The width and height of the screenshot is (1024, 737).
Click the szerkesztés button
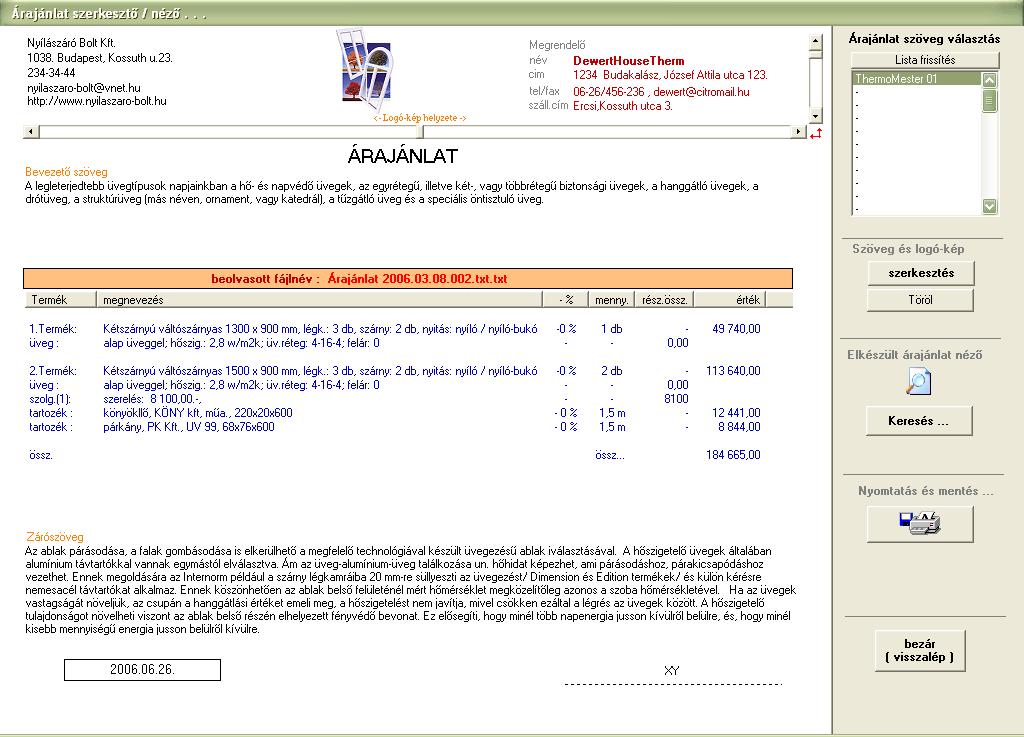[x=921, y=273]
